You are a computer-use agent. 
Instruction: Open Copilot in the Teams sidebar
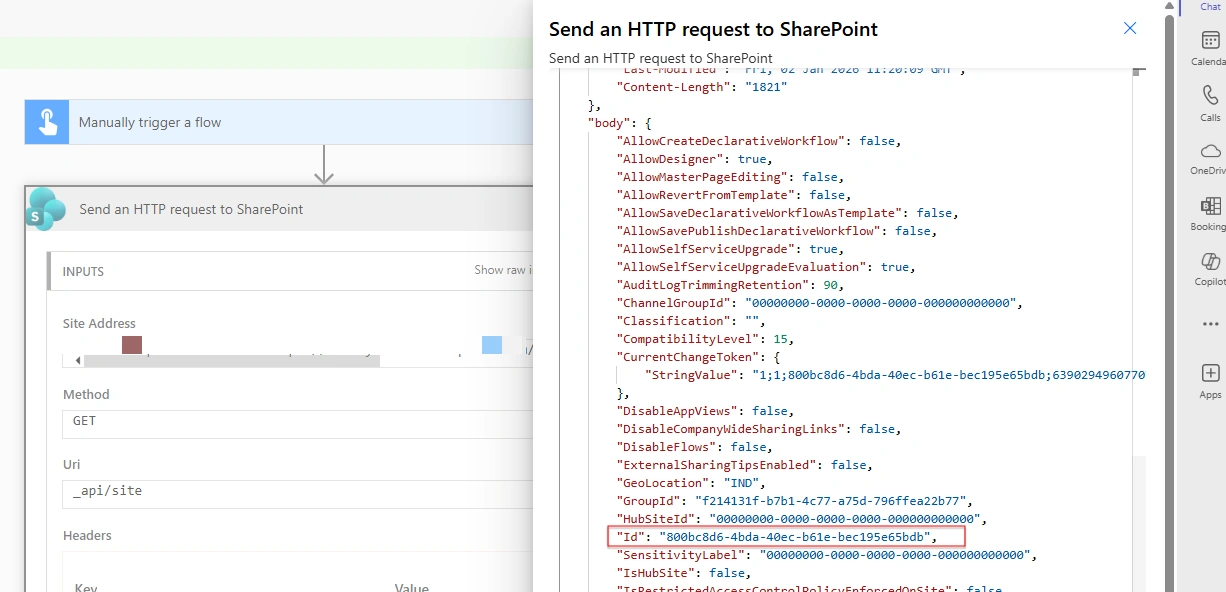(1210, 268)
